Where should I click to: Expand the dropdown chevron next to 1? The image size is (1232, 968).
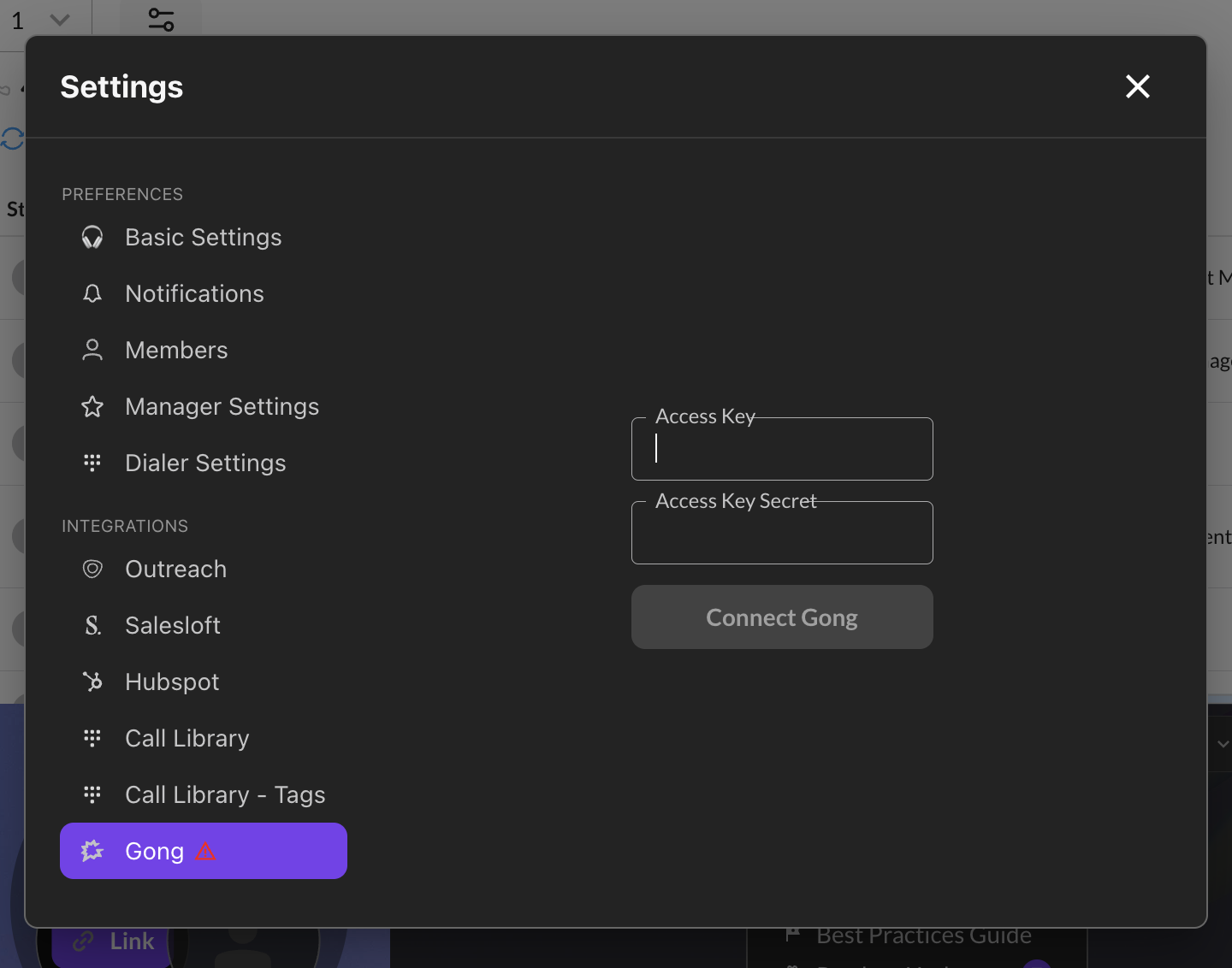60,19
